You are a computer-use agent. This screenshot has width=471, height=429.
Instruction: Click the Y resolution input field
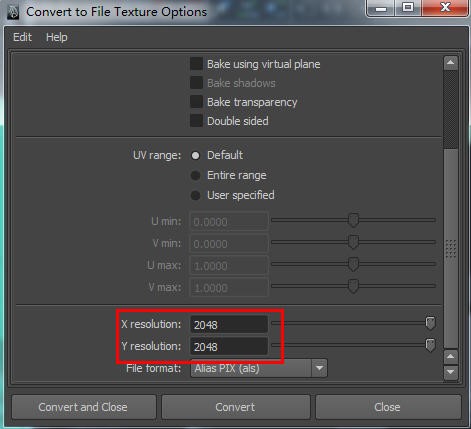tap(229, 346)
